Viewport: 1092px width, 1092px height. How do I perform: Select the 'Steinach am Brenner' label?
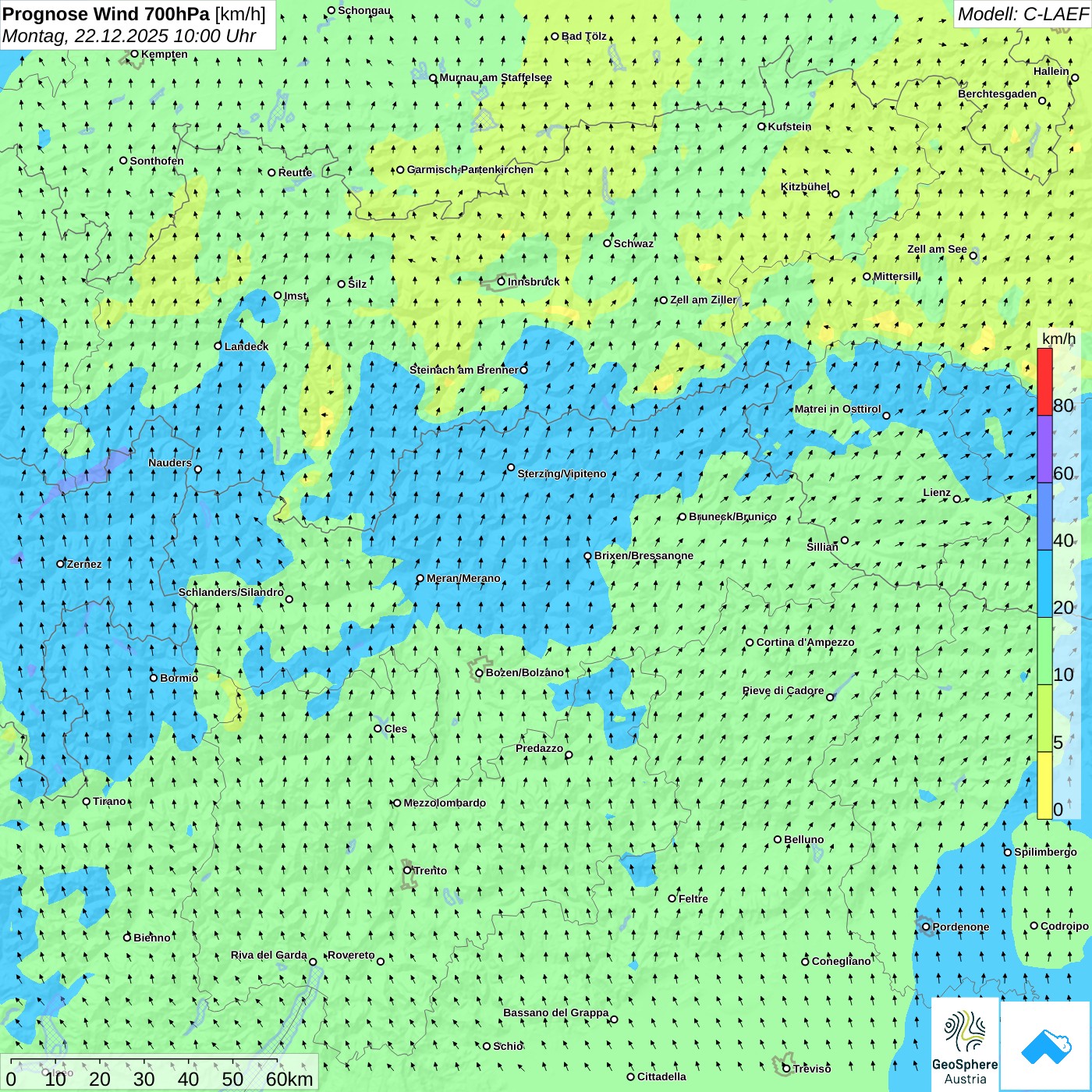point(464,370)
